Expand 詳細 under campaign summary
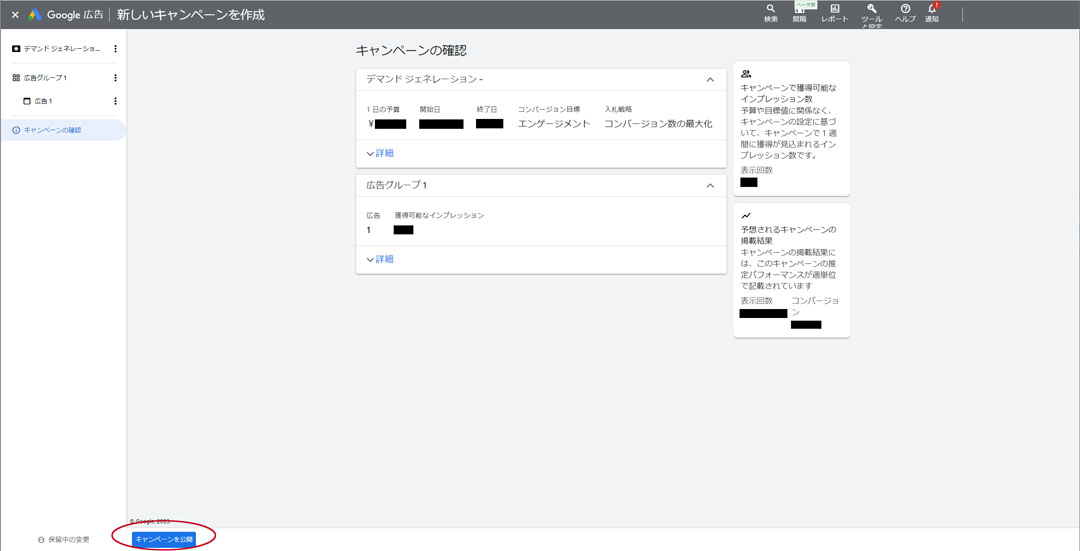This screenshot has height=551, width=1080. point(380,153)
